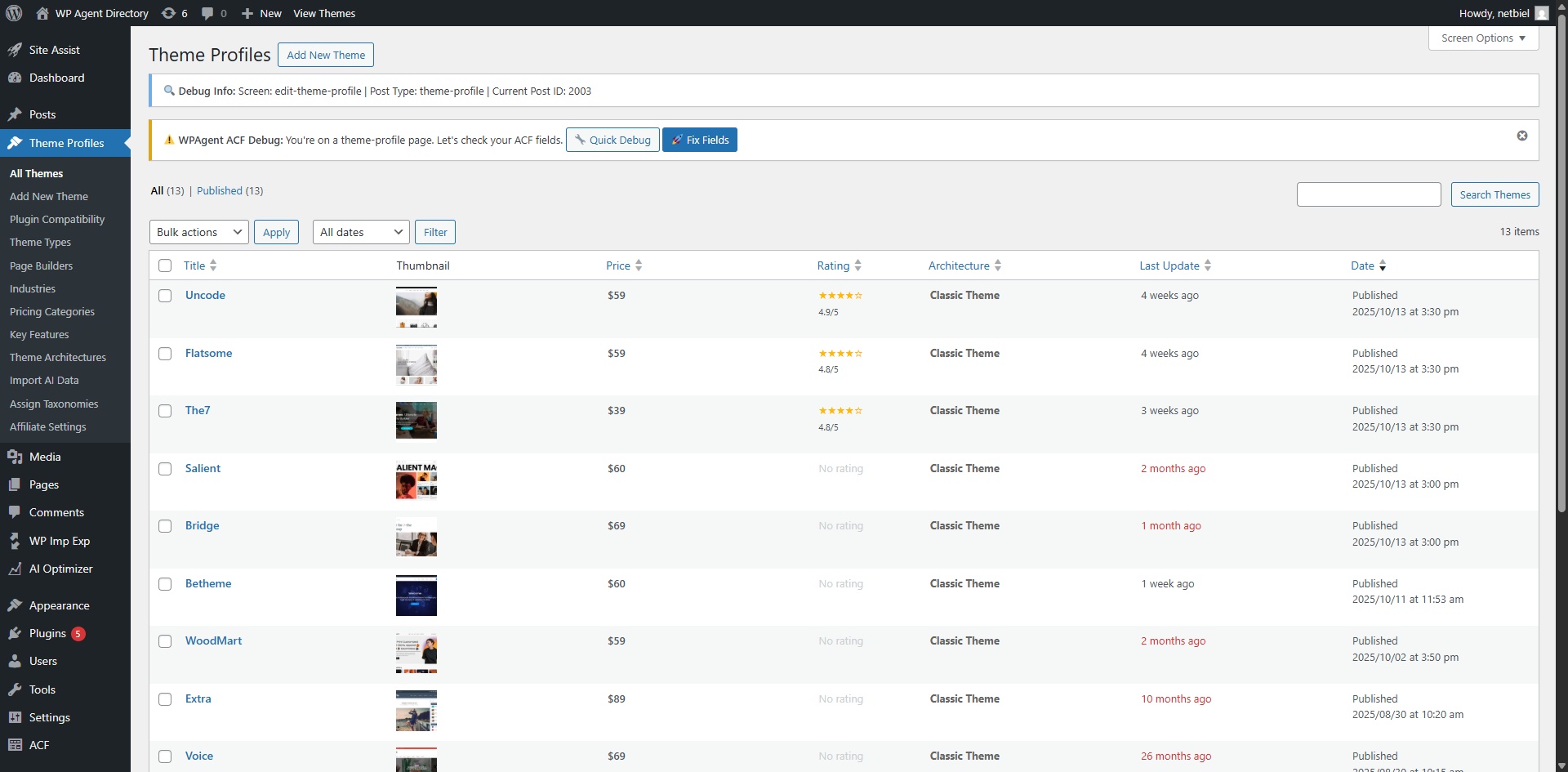Image resolution: width=1568 pixels, height=772 pixels.
Task: Click the Media icon in sidebar
Action: pos(15,457)
